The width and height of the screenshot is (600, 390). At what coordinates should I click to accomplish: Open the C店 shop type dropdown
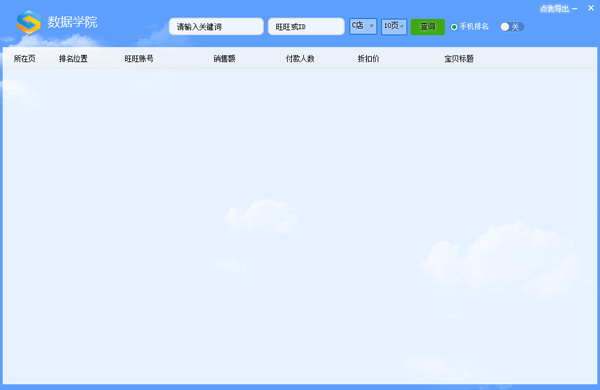tap(363, 26)
